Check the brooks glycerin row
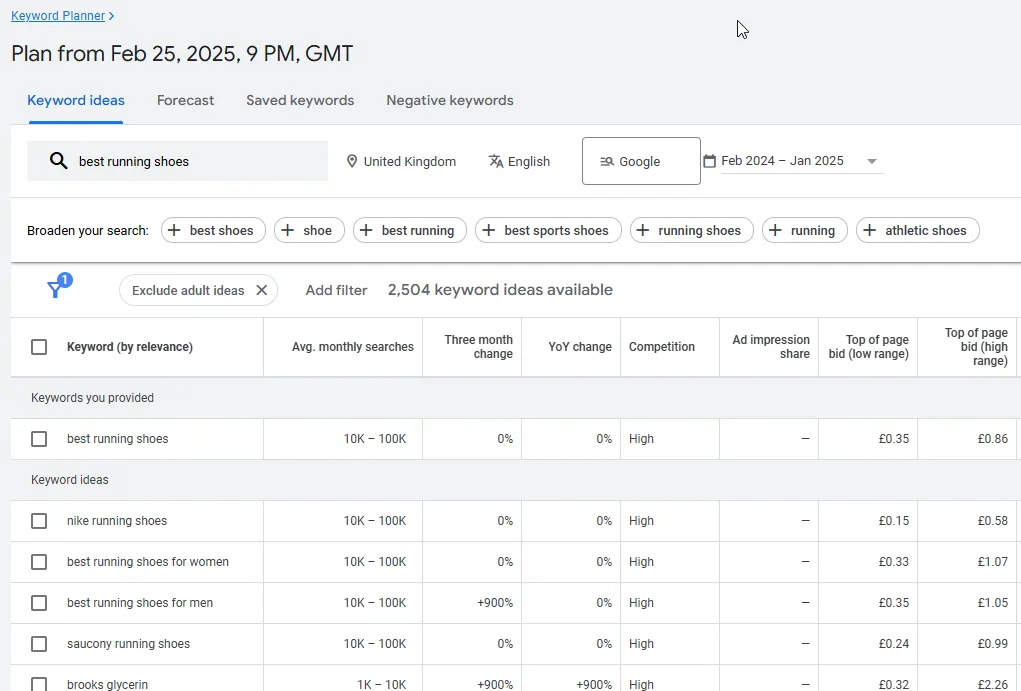 [39, 684]
